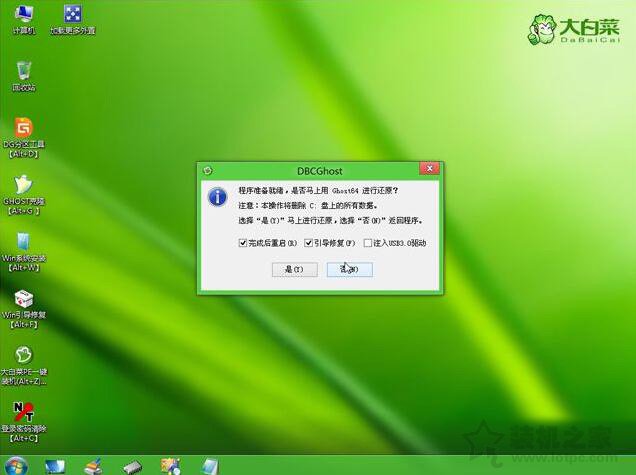Uncheck the 完成后重启 checkbox
The image size is (636, 475).
click(243, 243)
